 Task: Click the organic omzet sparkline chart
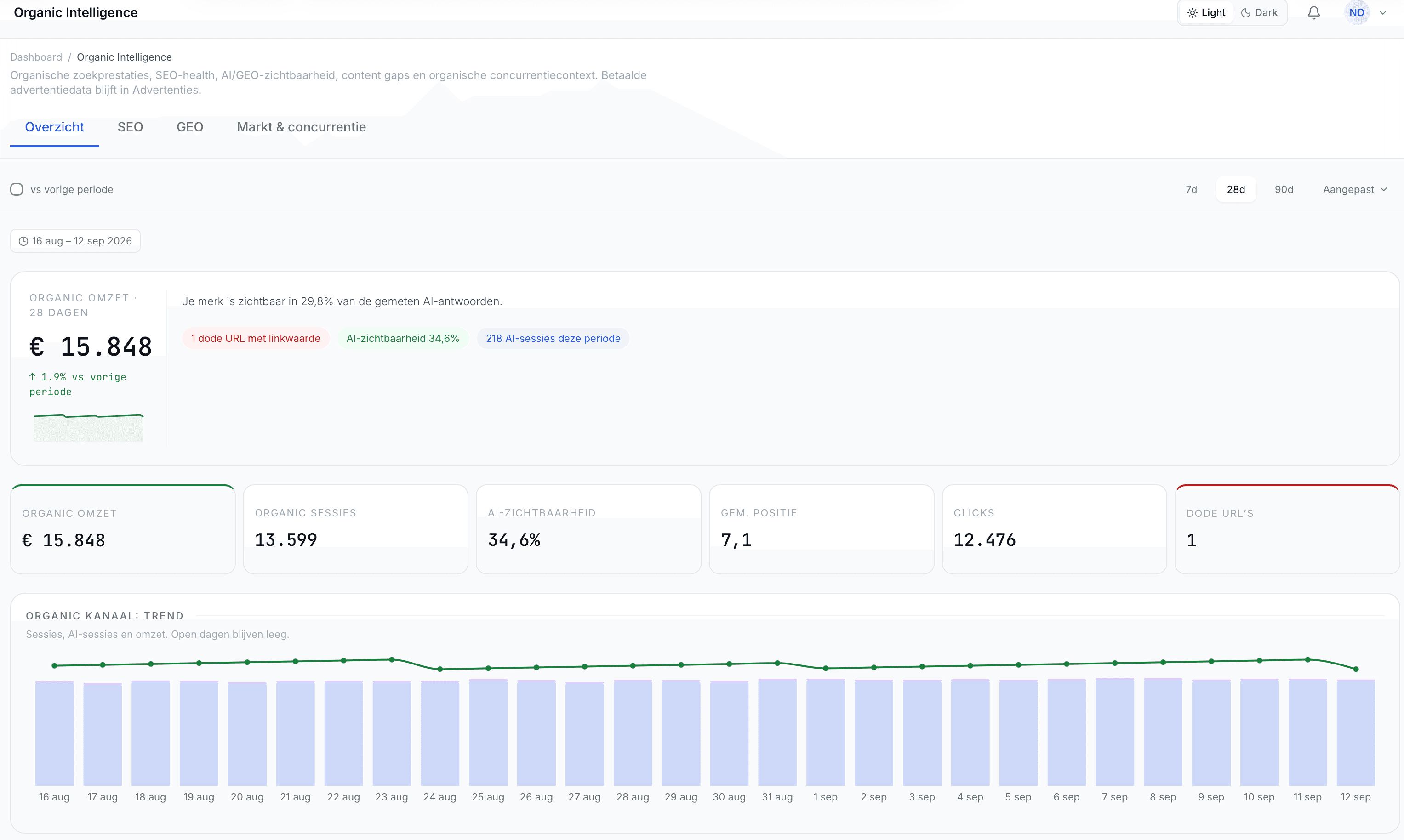pyautogui.click(x=89, y=428)
